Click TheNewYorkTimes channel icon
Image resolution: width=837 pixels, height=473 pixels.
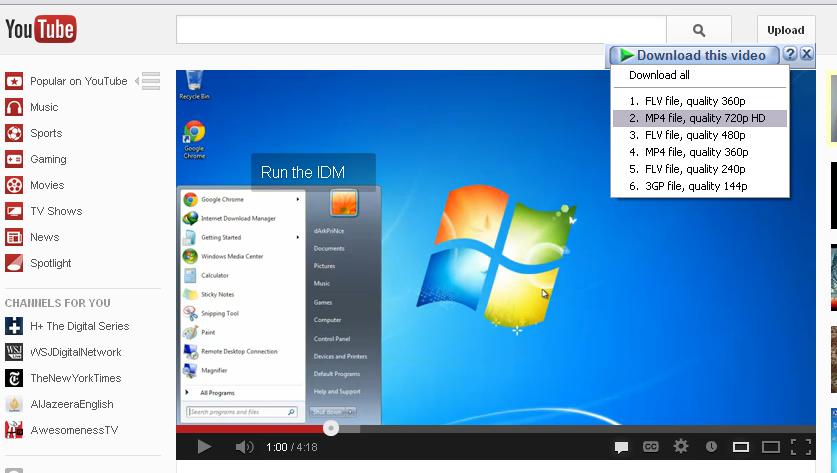14,379
